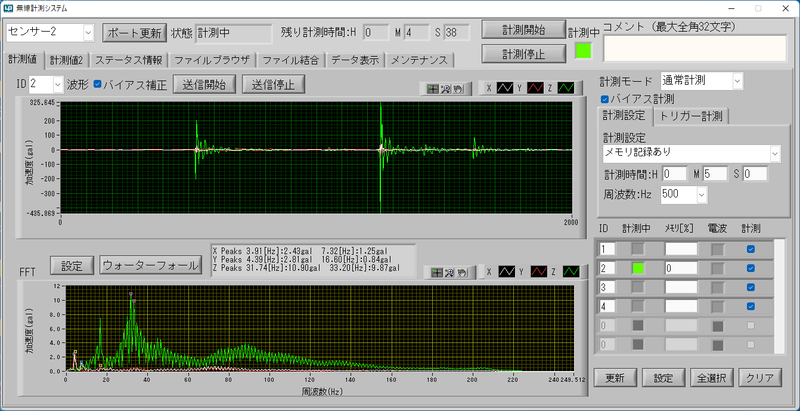
Task: Select the 計測設定 sub-tab
Action: click(624, 115)
